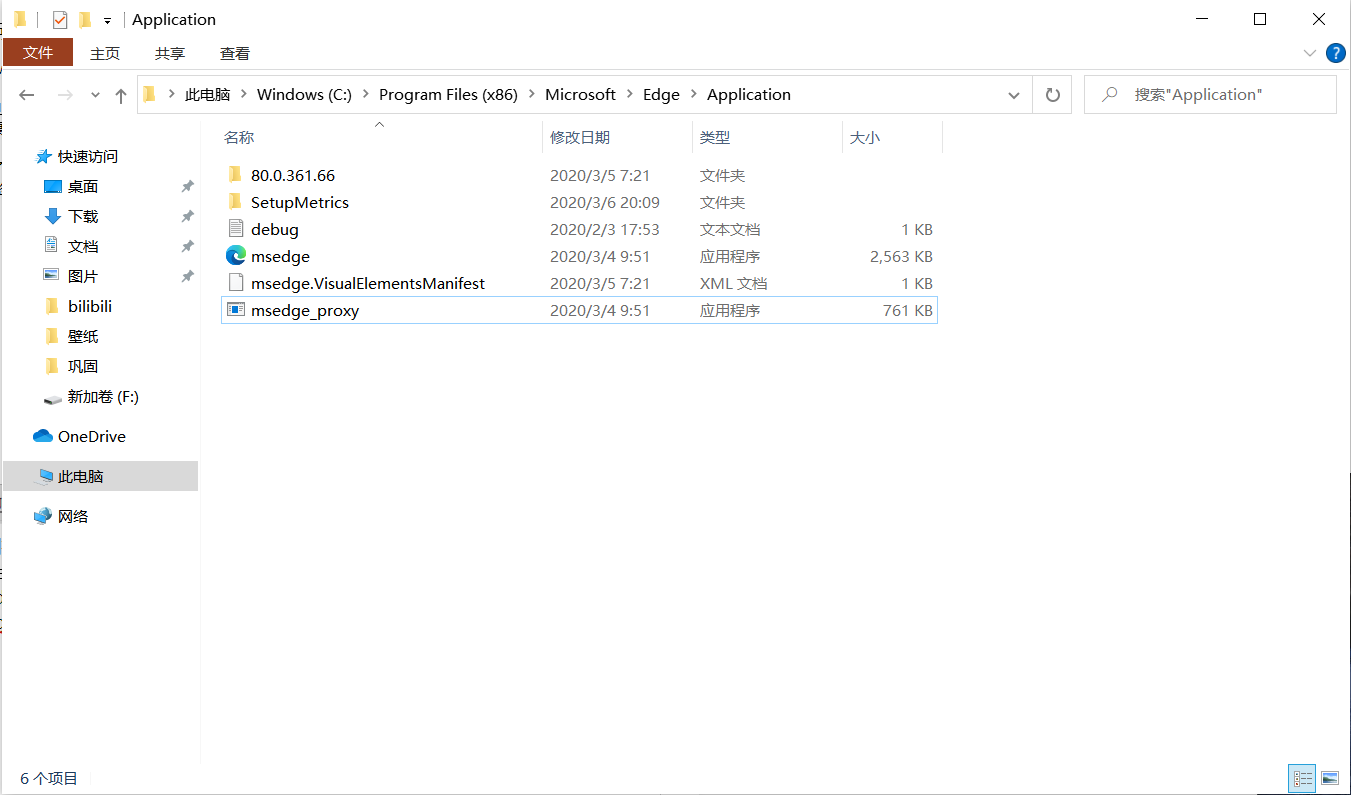Viewport: 1351px width, 795px height.
Task: Click the date 2020/3/6 20:09
Action: click(605, 203)
